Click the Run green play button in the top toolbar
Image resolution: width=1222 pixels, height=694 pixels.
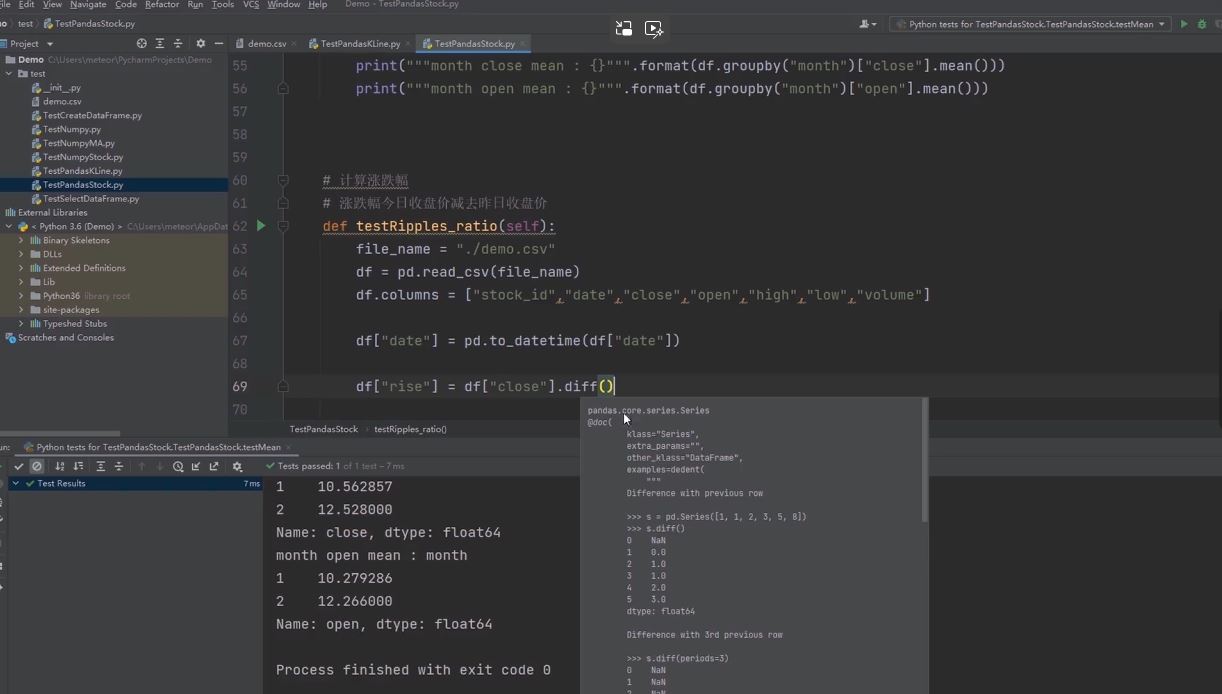[x=1184, y=24]
